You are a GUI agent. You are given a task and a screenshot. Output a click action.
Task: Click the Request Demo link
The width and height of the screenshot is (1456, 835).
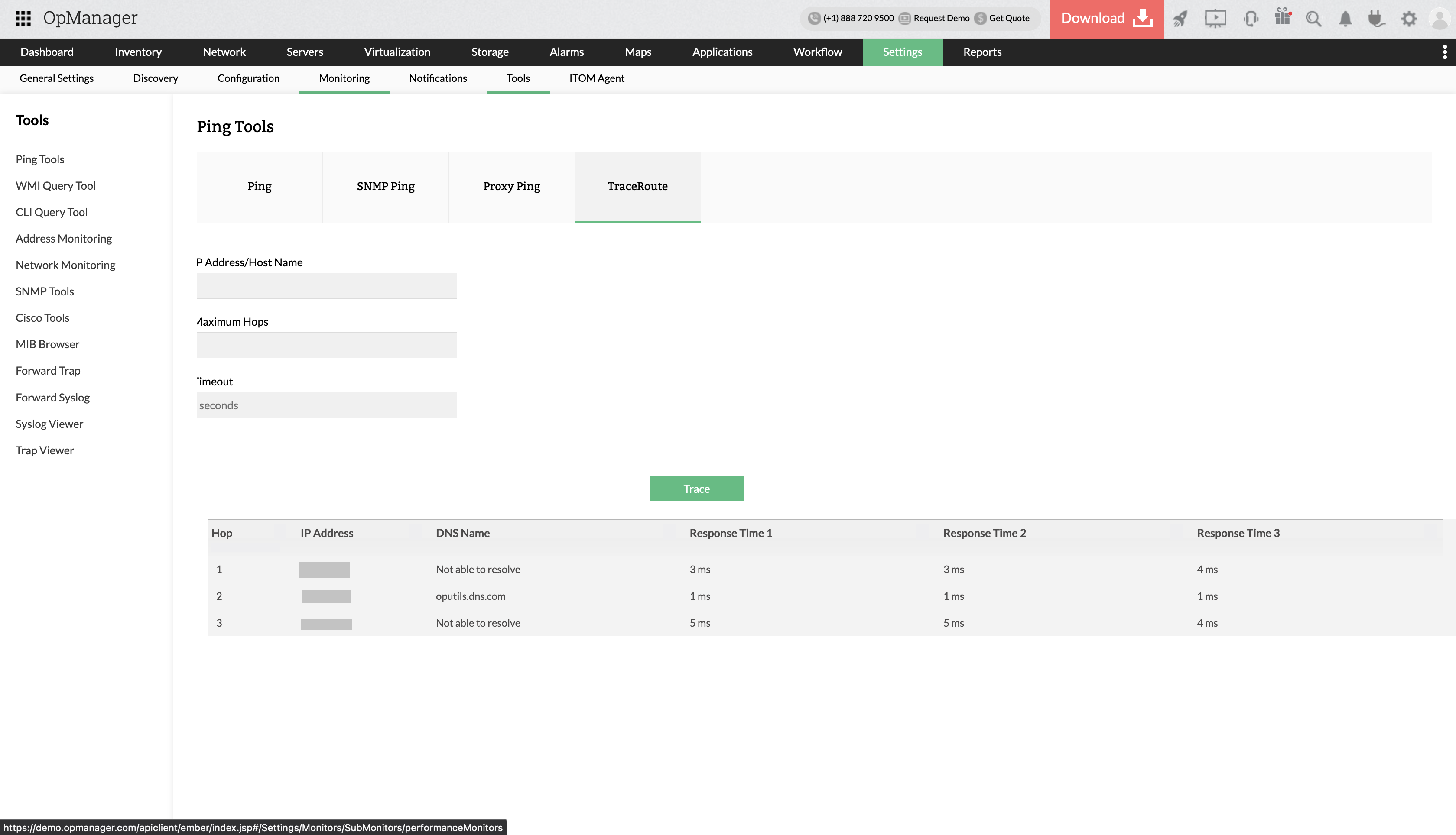click(x=941, y=18)
